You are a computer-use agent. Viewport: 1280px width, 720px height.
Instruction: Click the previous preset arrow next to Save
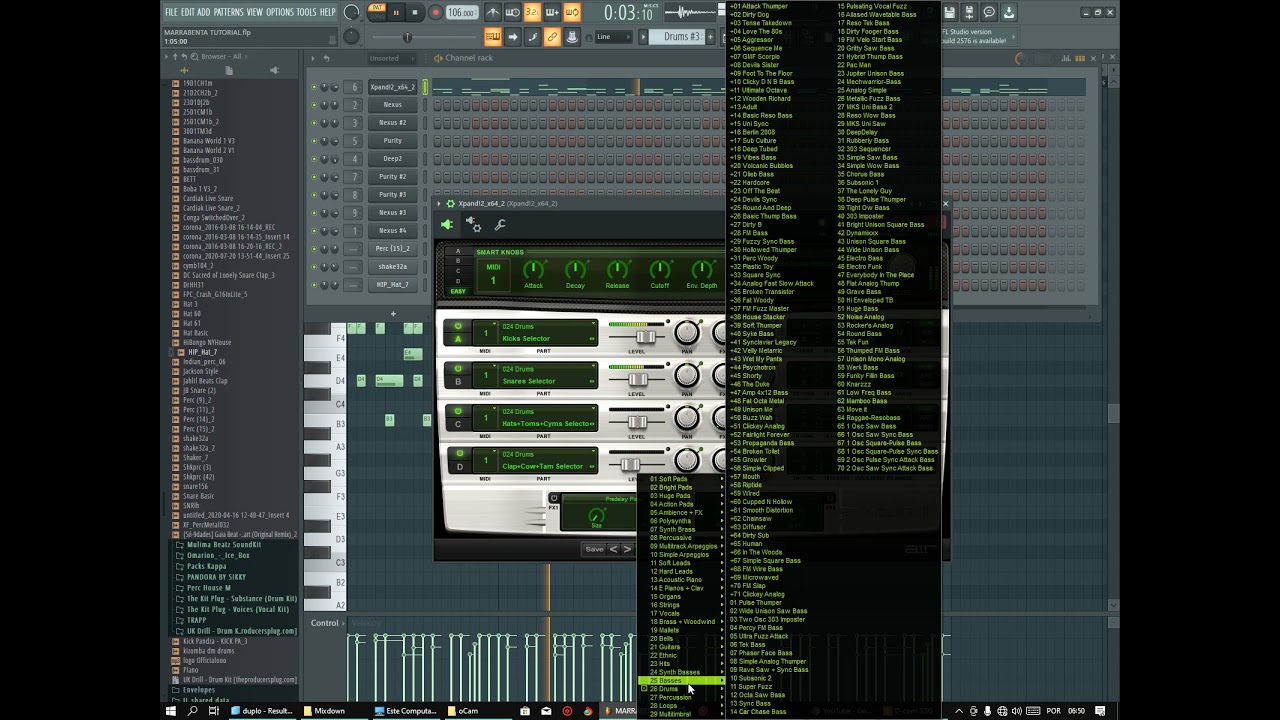(614, 549)
